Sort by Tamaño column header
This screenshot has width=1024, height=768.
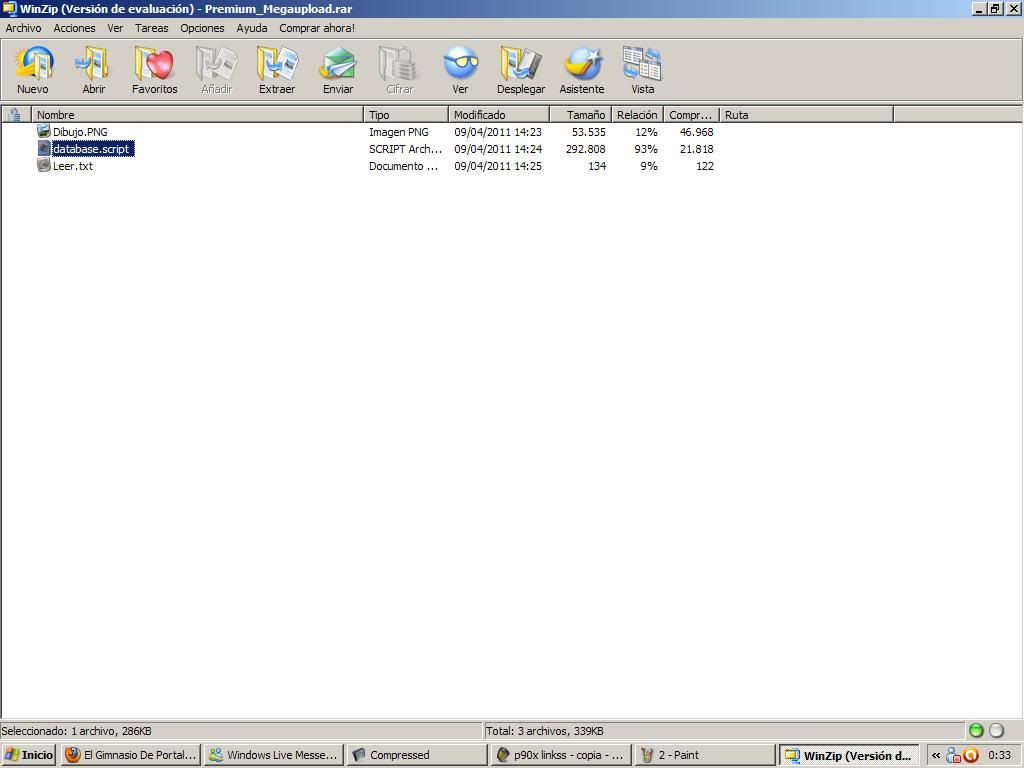(580, 115)
